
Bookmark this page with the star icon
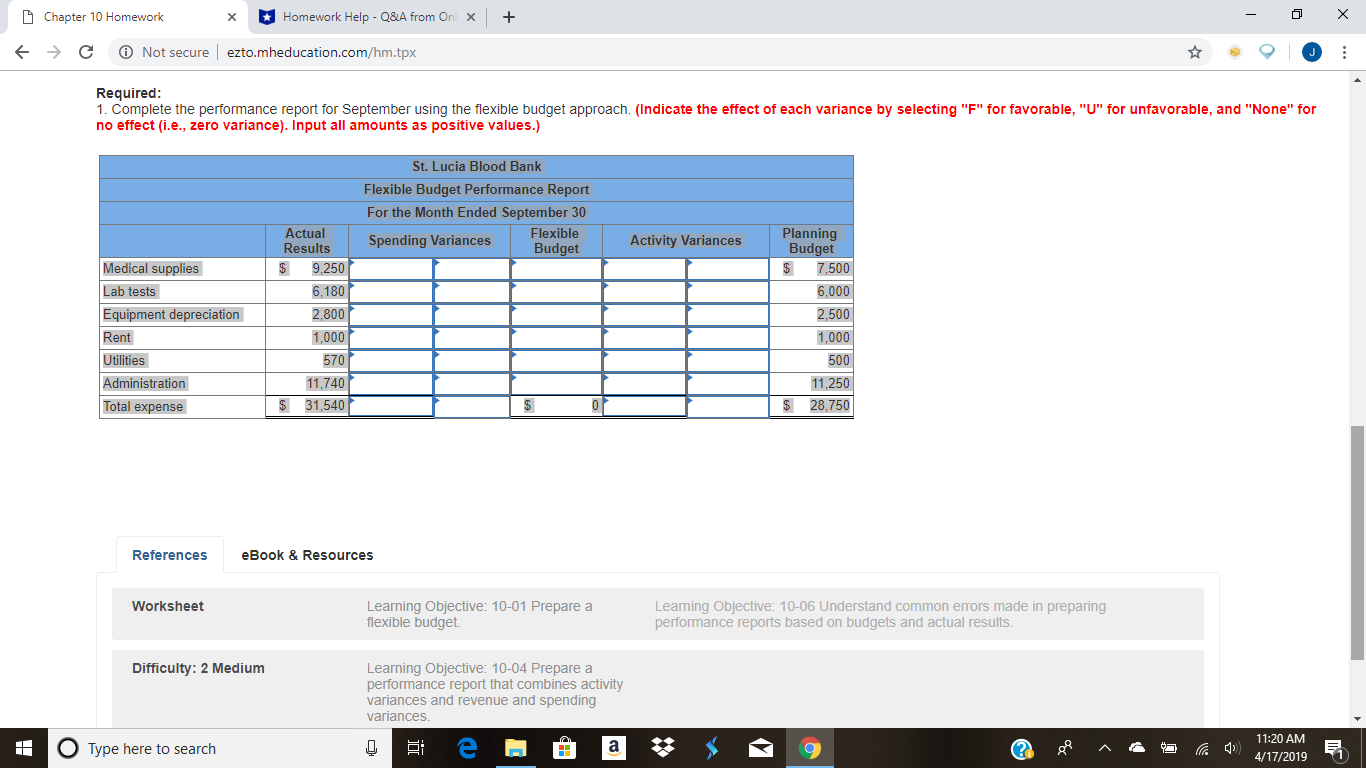[1196, 51]
